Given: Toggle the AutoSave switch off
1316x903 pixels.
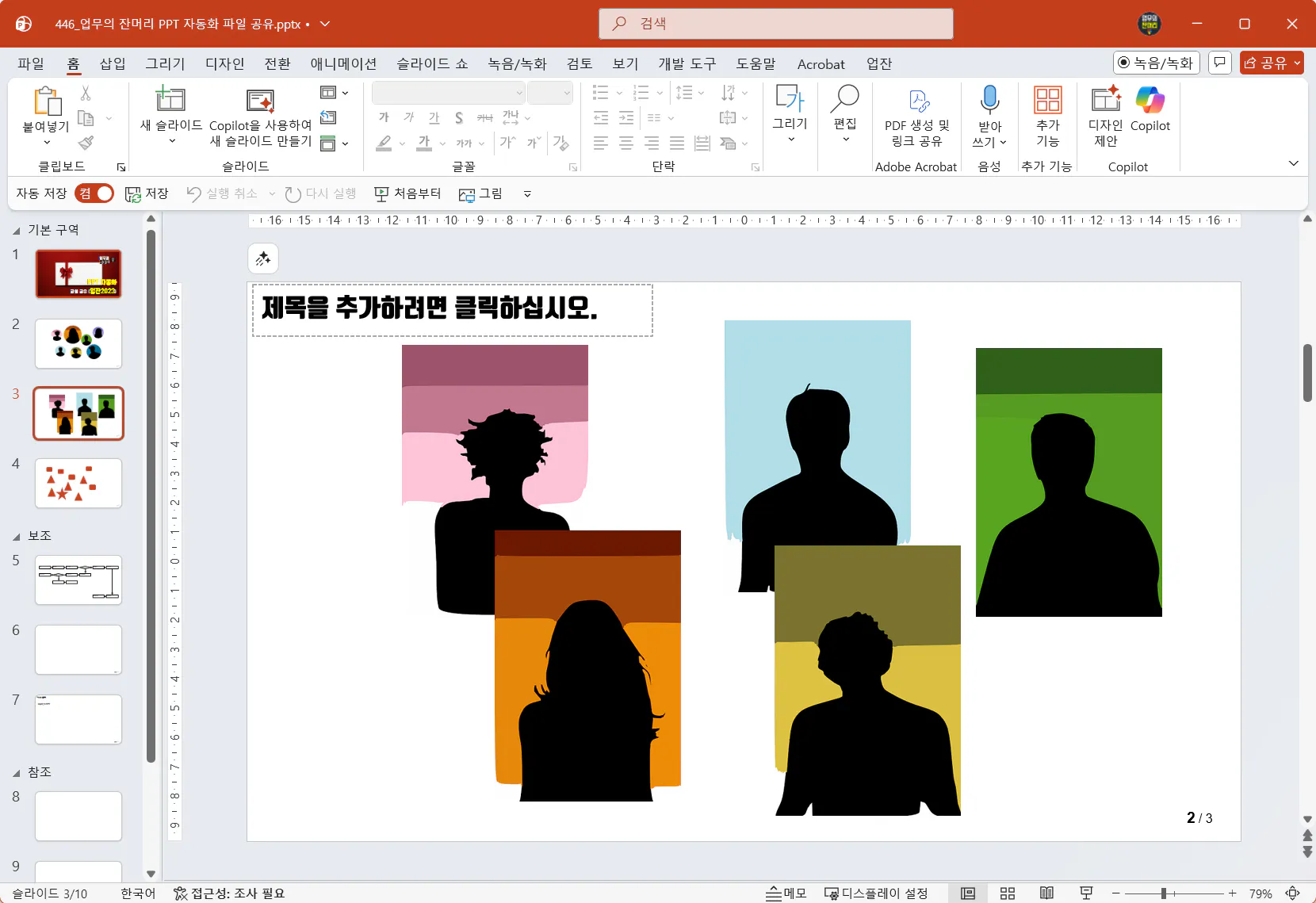Looking at the screenshot, I should [x=95, y=193].
